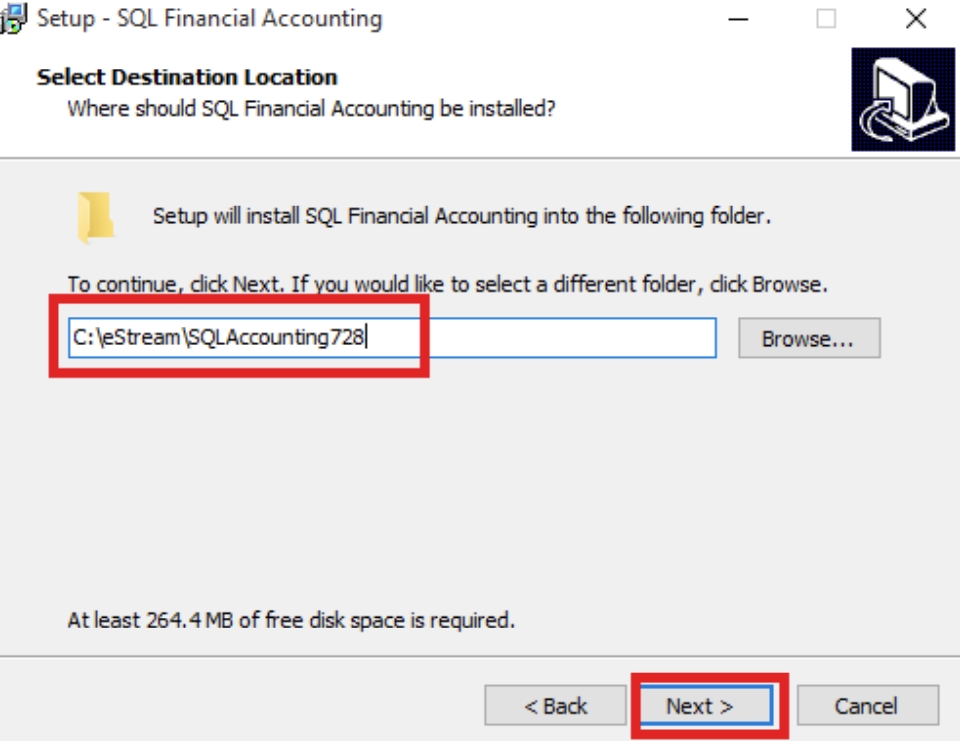Minimize the Setup window
The height and width of the screenshot is (741, 960).
739,19
